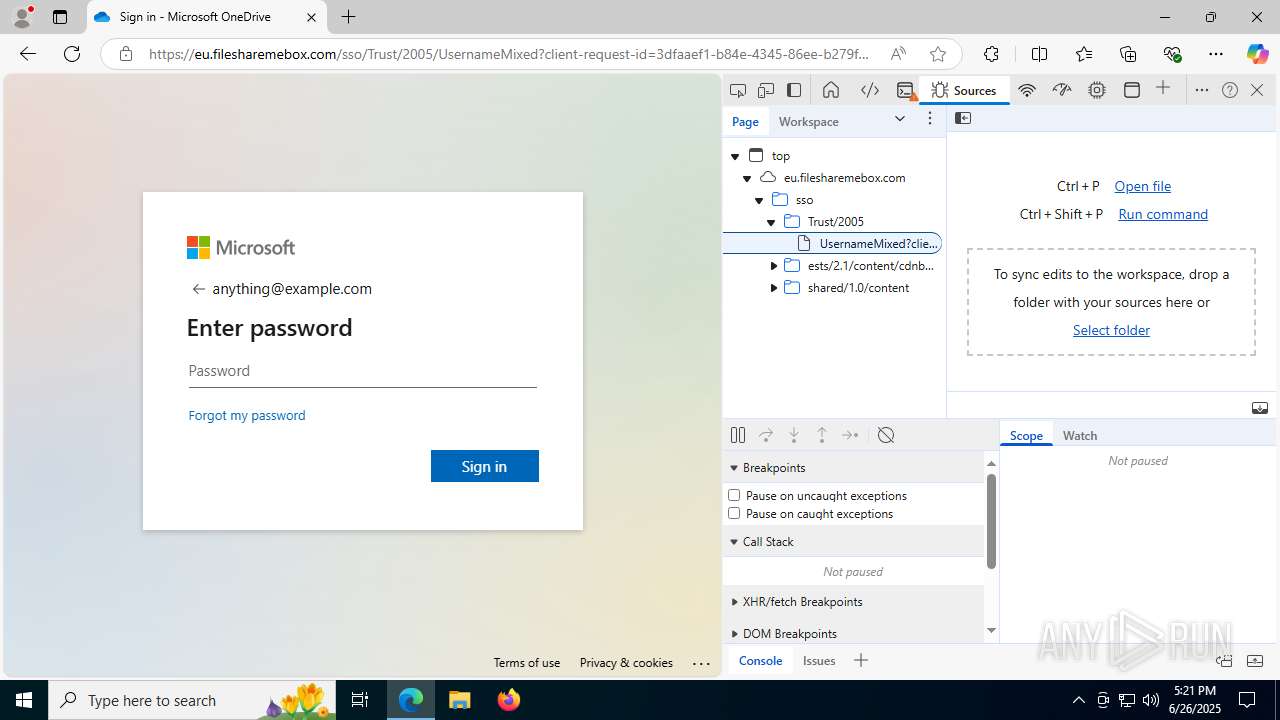Click the Step debugger arrow icon
1280x720 pixels.
(850, 435)
